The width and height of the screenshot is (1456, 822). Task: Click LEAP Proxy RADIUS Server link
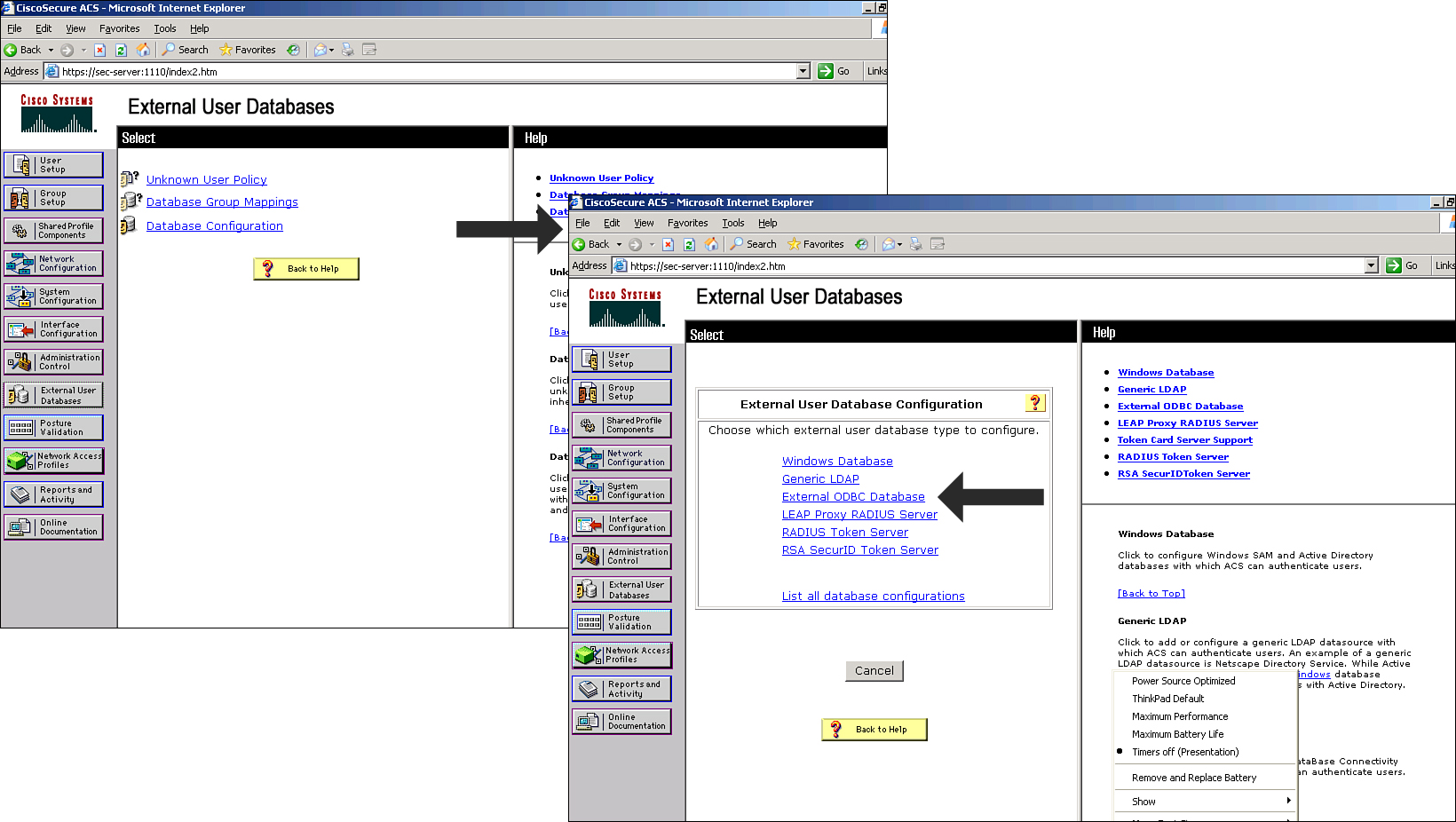tap(859, 514)
